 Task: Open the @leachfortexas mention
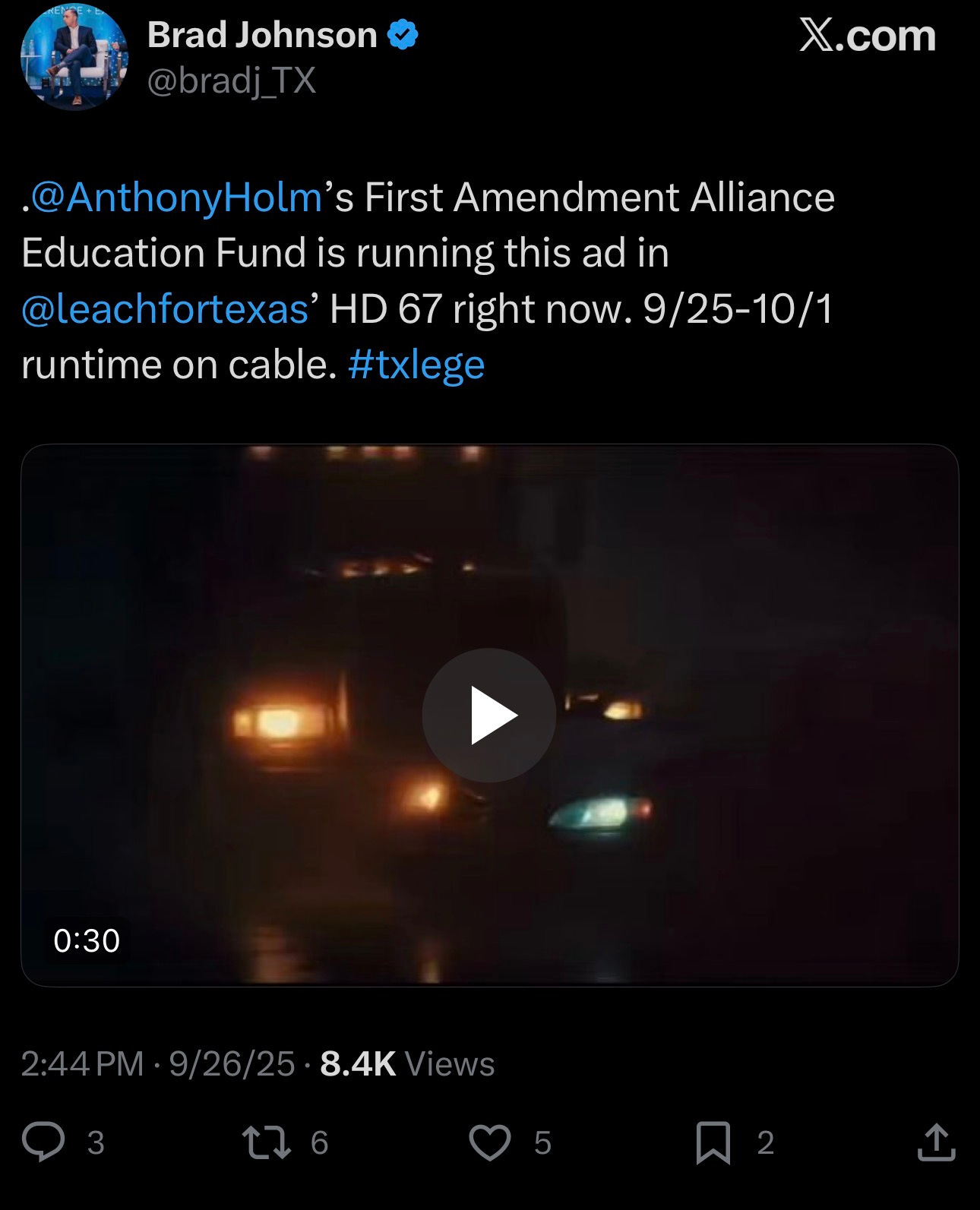165,309
